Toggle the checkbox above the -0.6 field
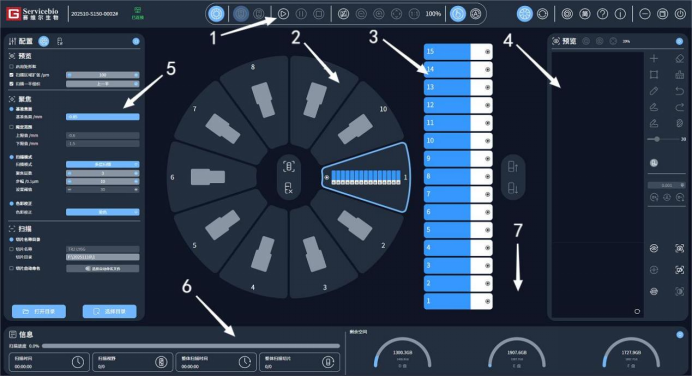Image resolution: width=693 pixels, height=377 pixels. pos(11,127)
